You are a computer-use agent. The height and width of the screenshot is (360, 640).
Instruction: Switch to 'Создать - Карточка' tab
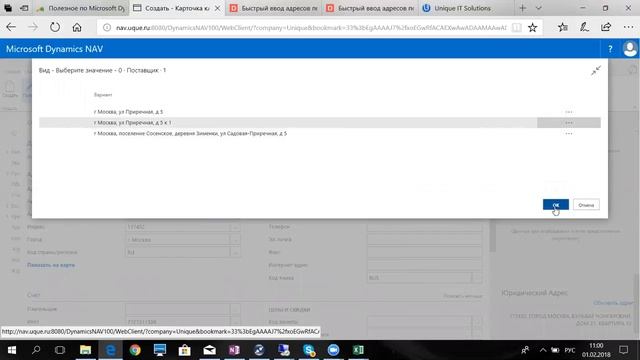(171, 8)
